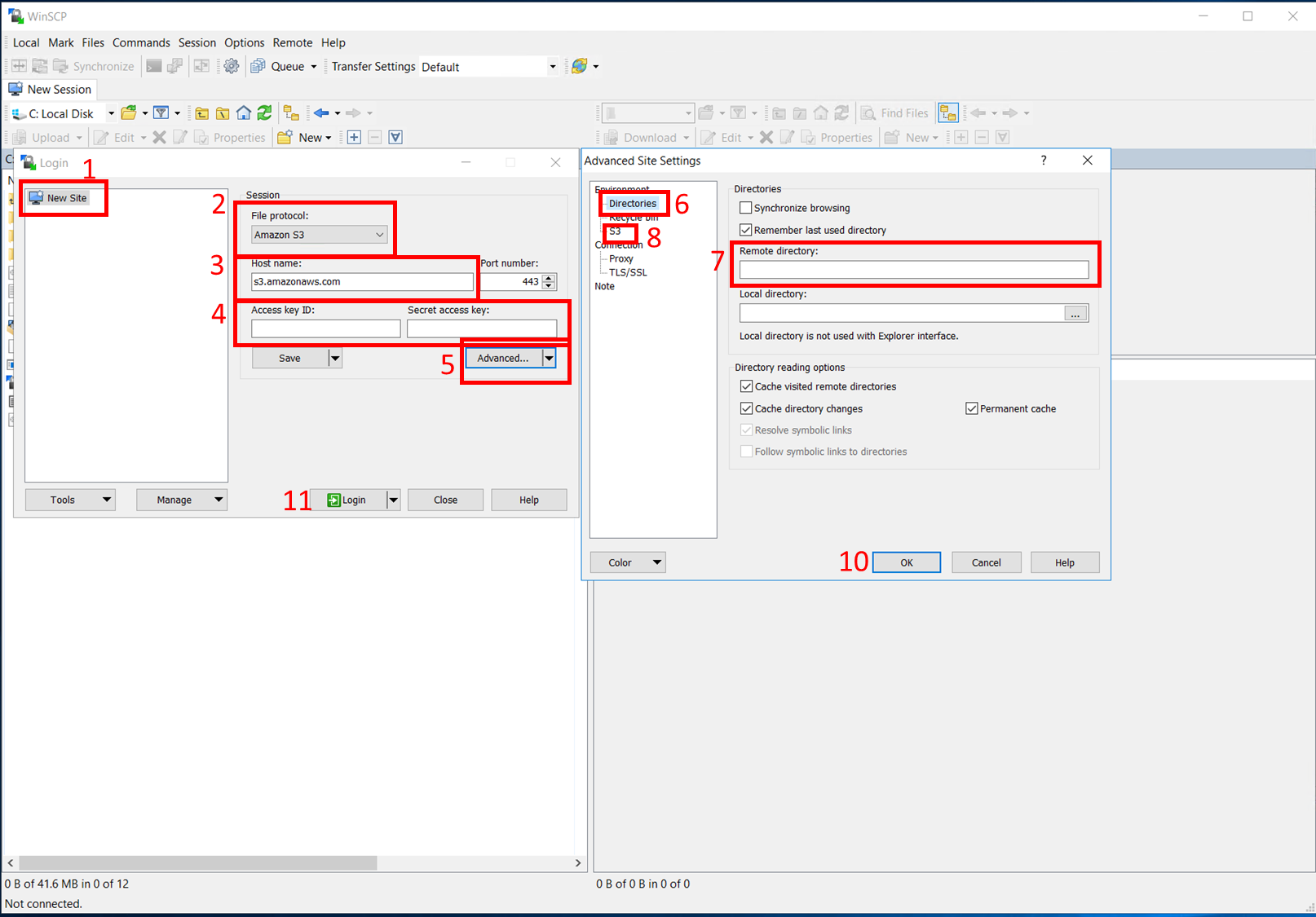Click the local panel filter icon
Image resolution: width=1316 pixels, height=917 pixels.
click(161, 112)
